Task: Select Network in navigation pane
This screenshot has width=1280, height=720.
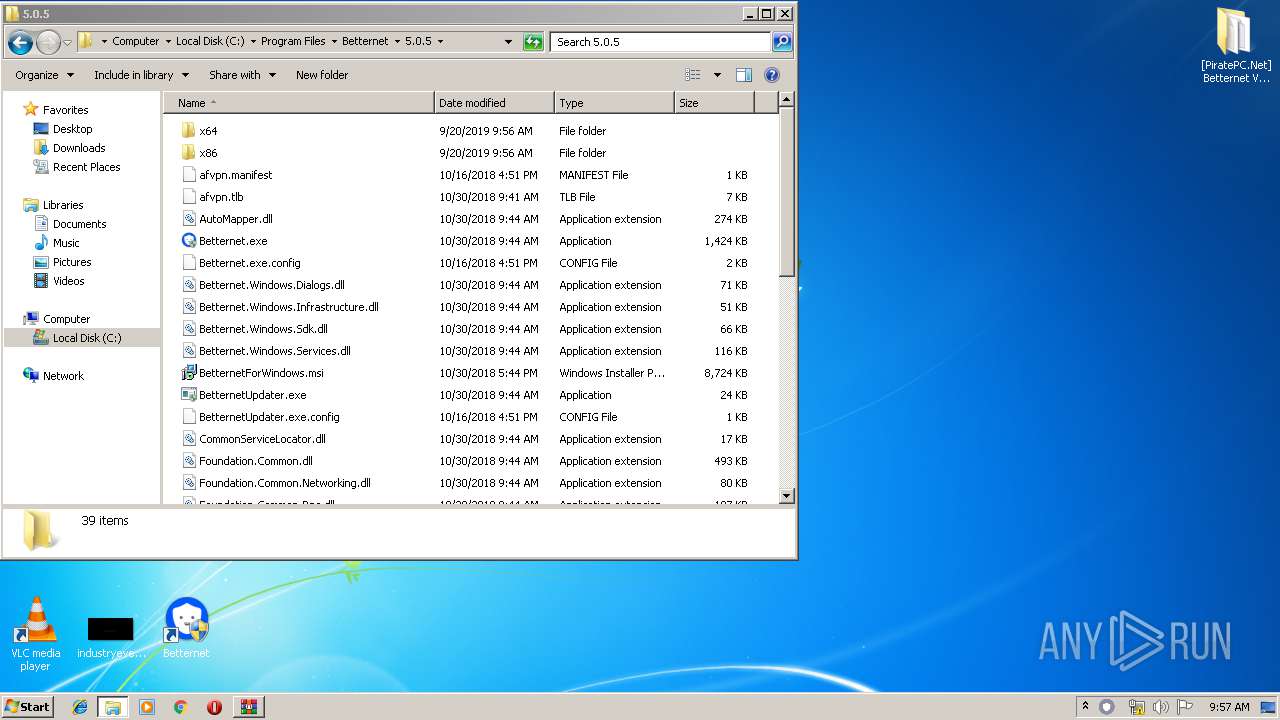Action: (63, 376)
